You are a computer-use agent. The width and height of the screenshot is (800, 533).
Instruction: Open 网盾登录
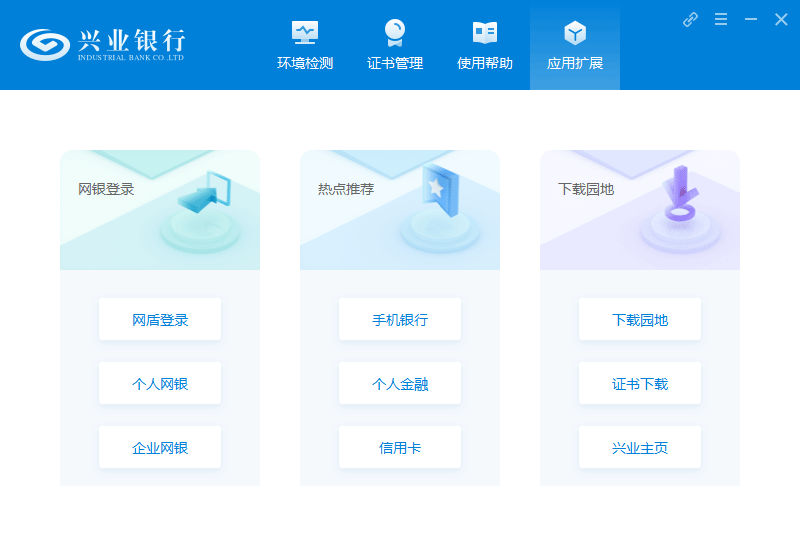(x=160, y=319)
